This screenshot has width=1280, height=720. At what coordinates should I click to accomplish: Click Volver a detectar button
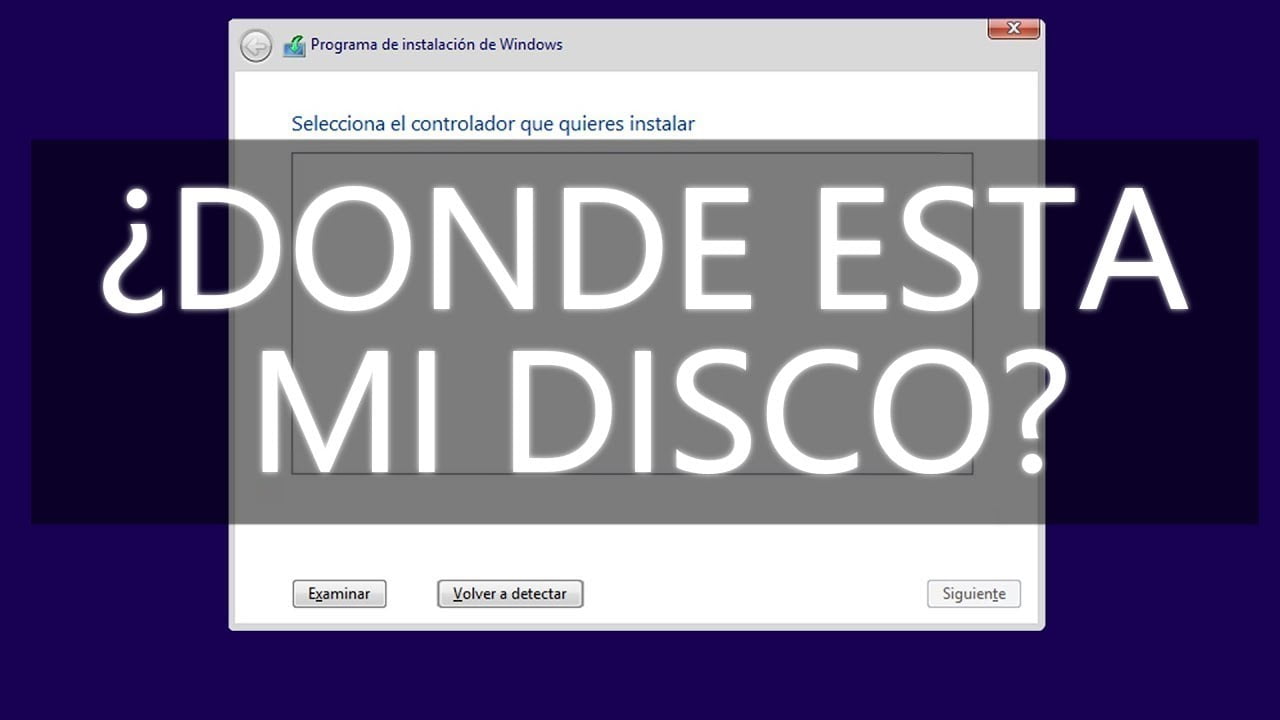click(510, 594)
